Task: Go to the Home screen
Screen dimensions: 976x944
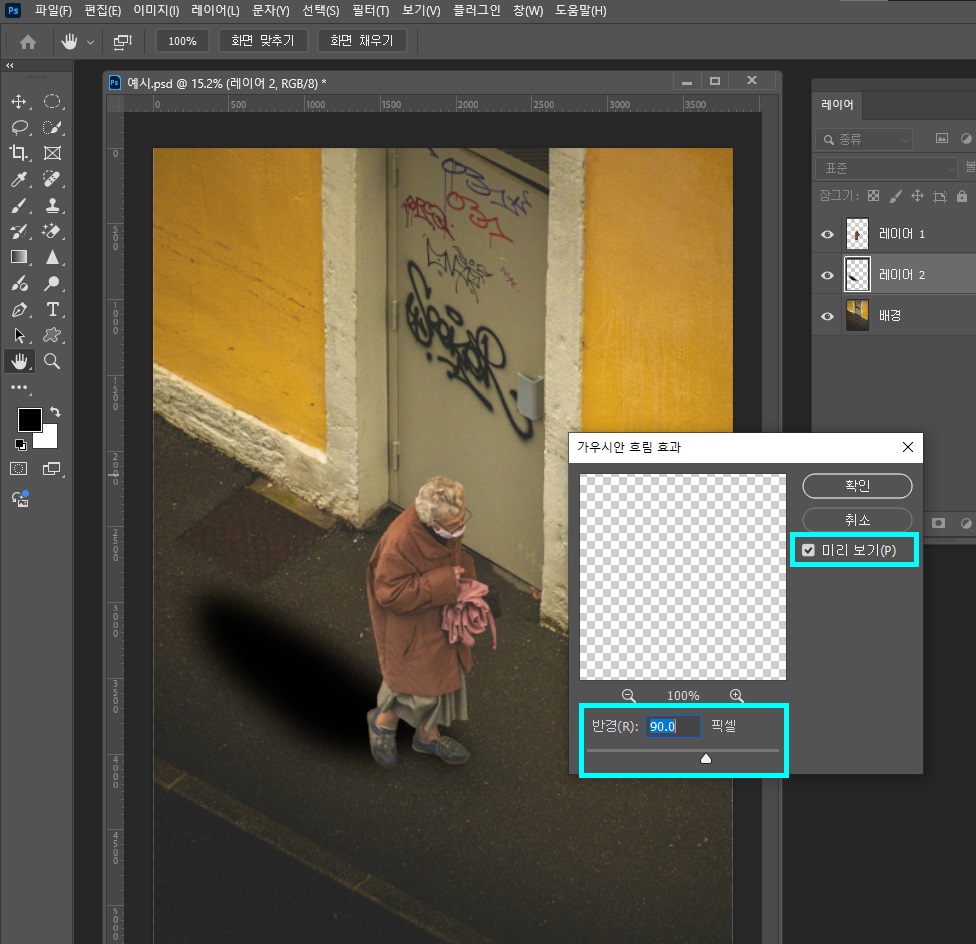Action: [x=28, y=42]
